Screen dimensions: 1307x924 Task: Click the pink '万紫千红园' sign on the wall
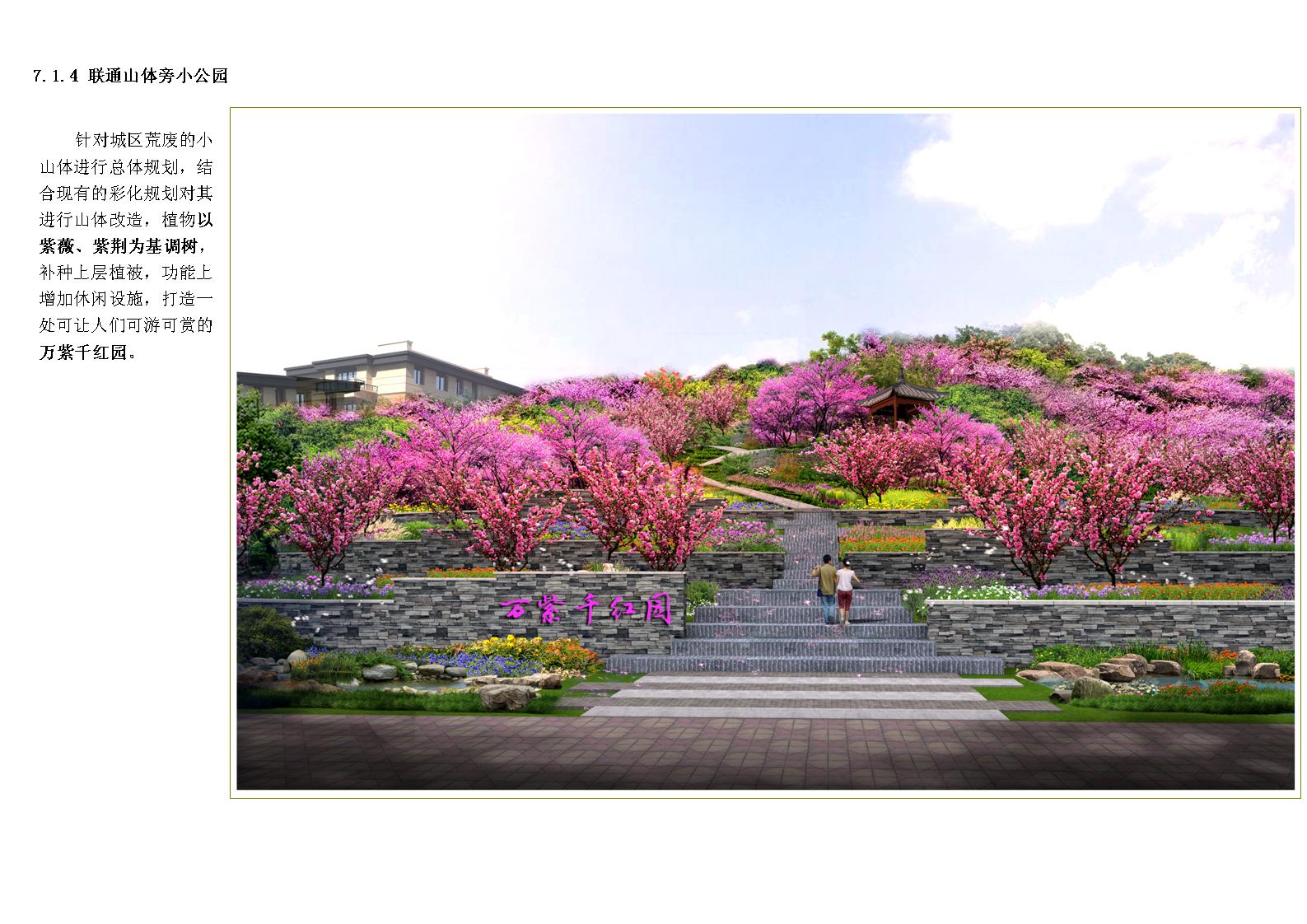coord(587,610)
